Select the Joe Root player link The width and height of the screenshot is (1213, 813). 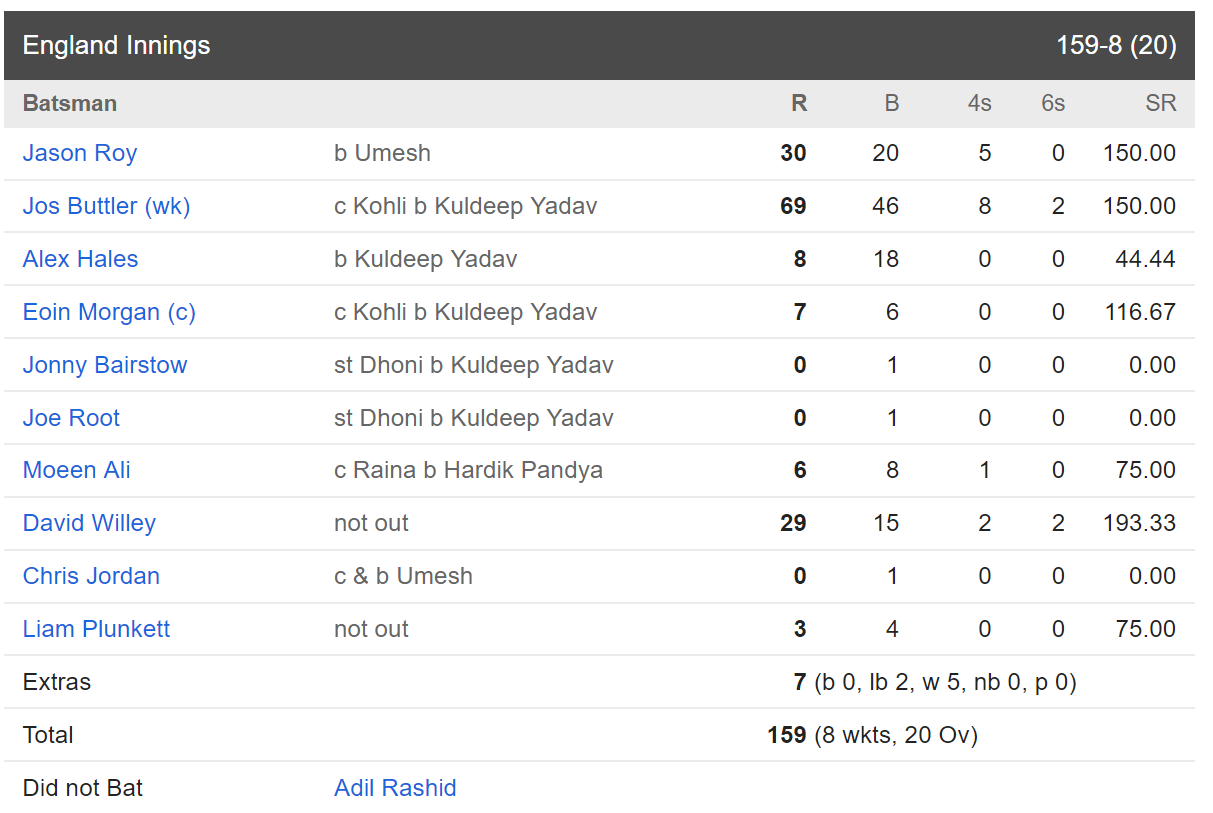71,418
